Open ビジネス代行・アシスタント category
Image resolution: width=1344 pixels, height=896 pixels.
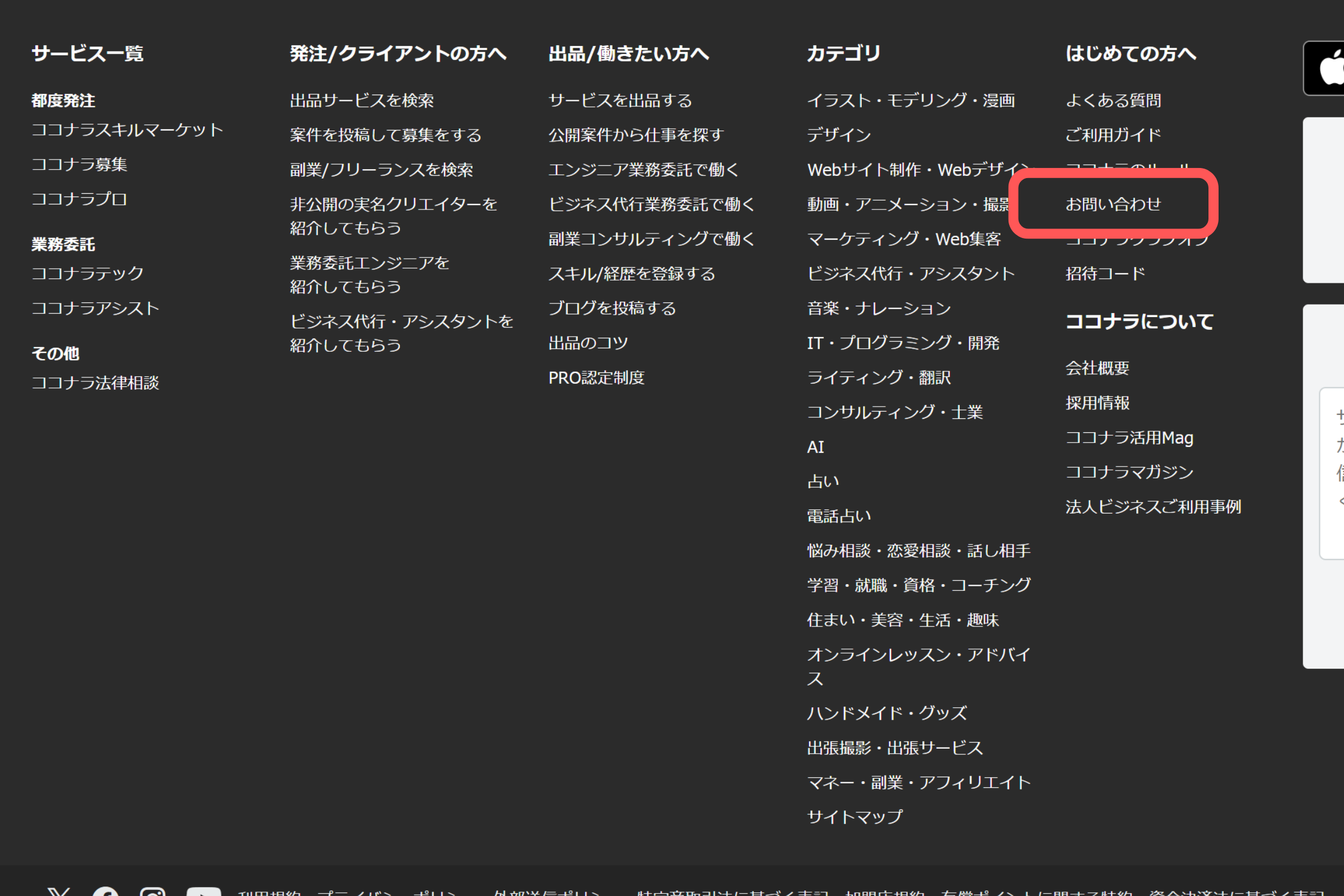tap(911, 274)
